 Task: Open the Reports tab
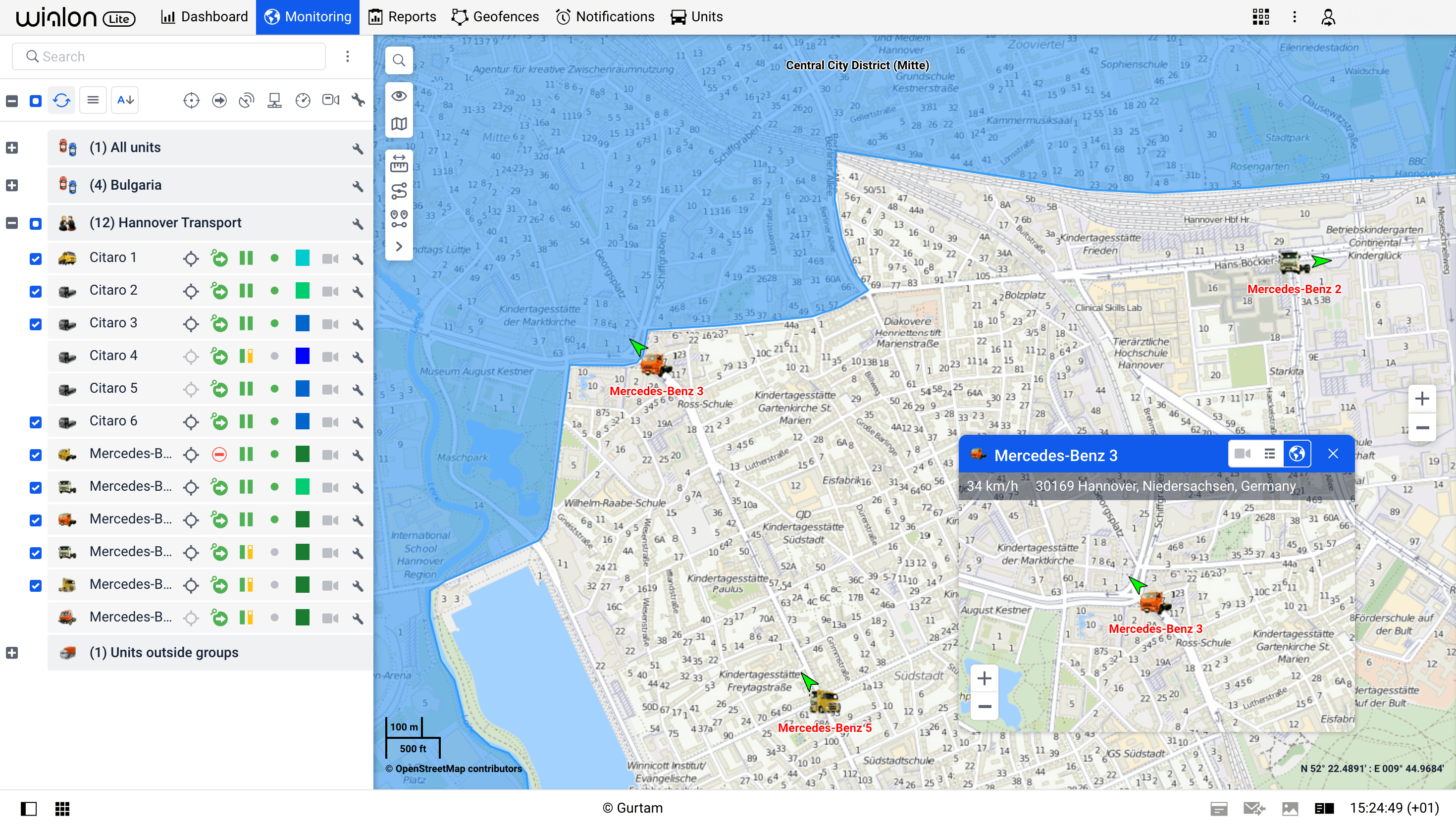pos(402,17)
